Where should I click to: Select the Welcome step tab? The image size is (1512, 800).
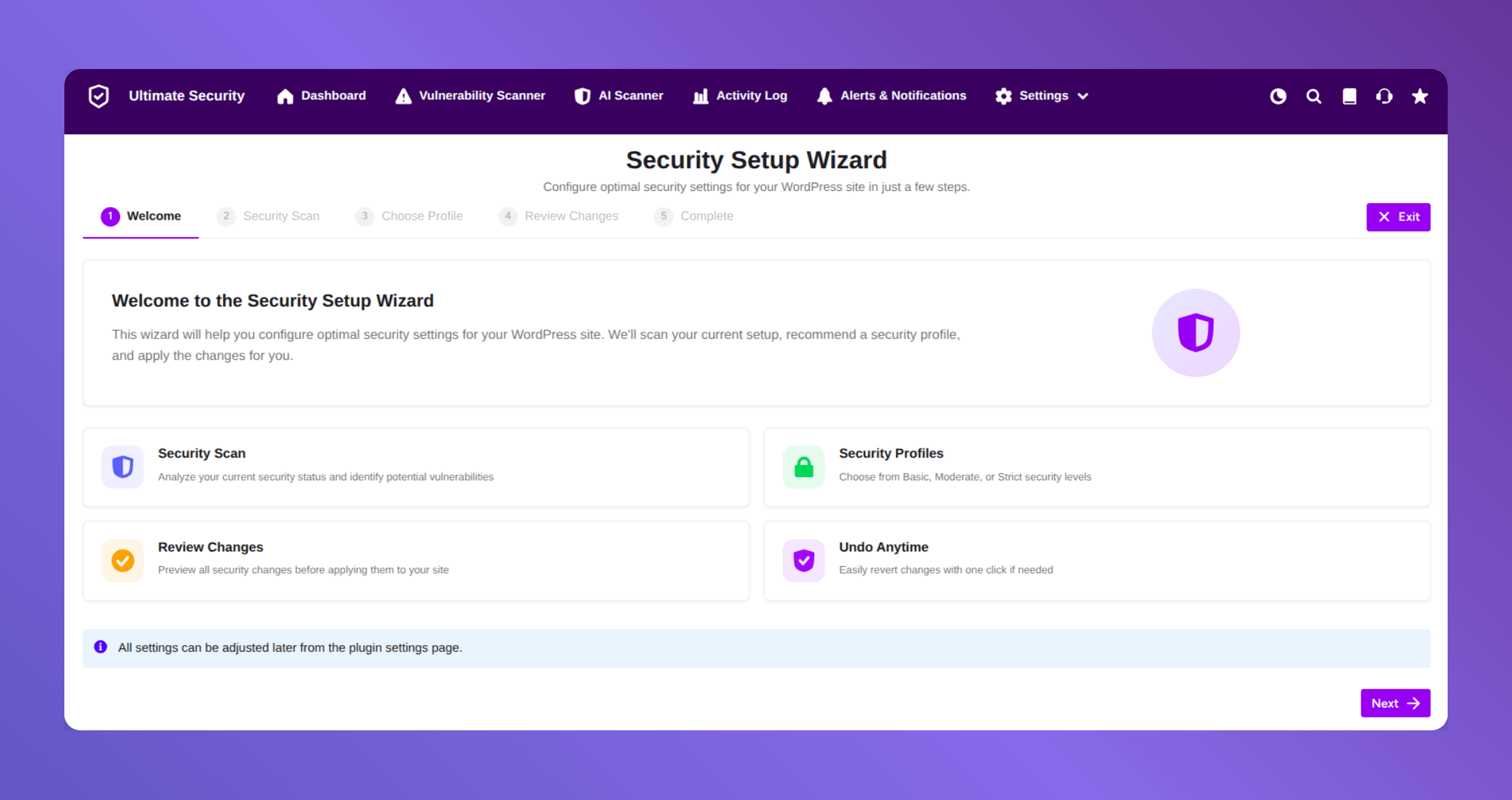pyautogui.click(x=141, y=216)
